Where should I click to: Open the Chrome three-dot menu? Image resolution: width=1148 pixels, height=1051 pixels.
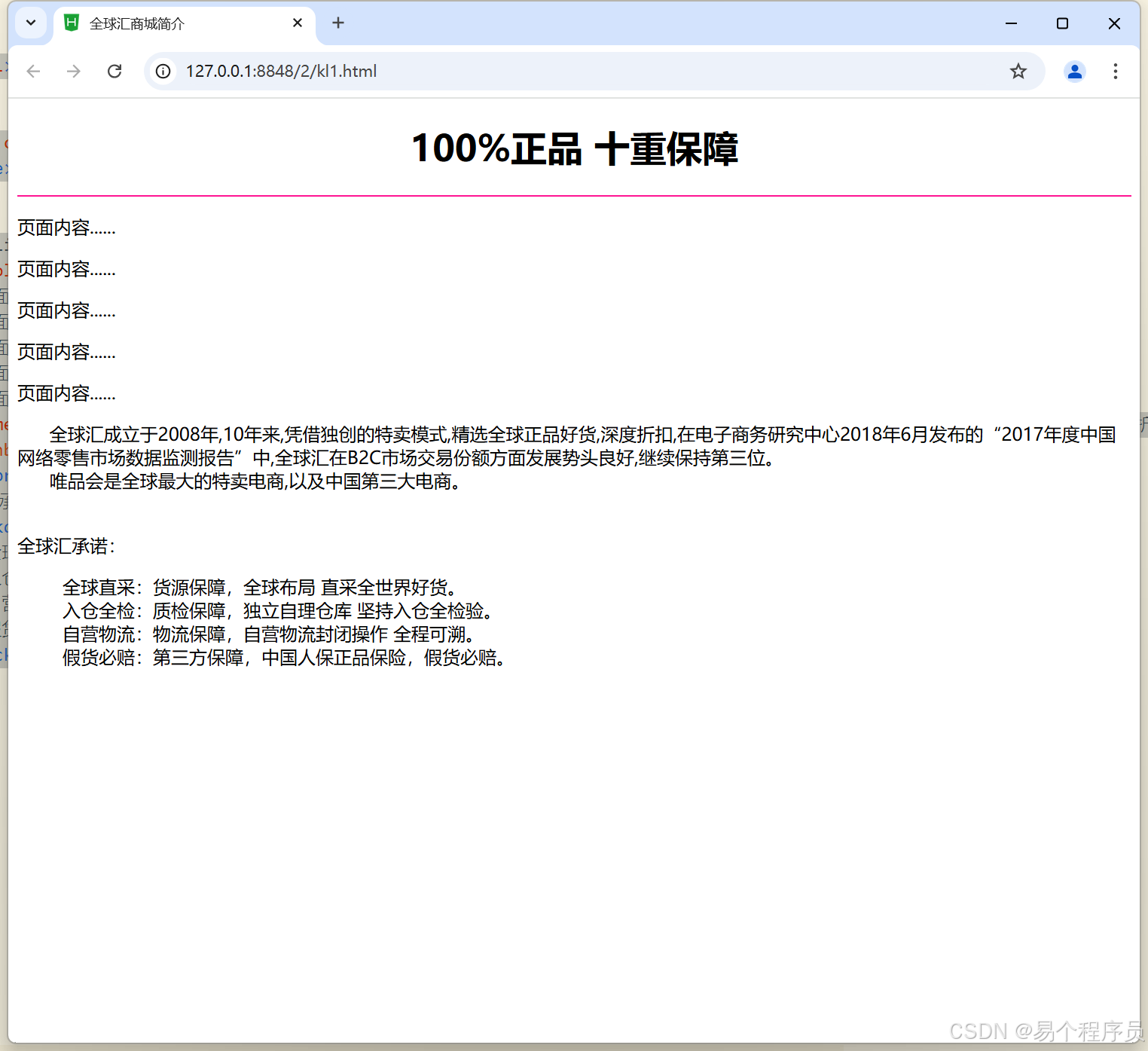(1116, 72)
